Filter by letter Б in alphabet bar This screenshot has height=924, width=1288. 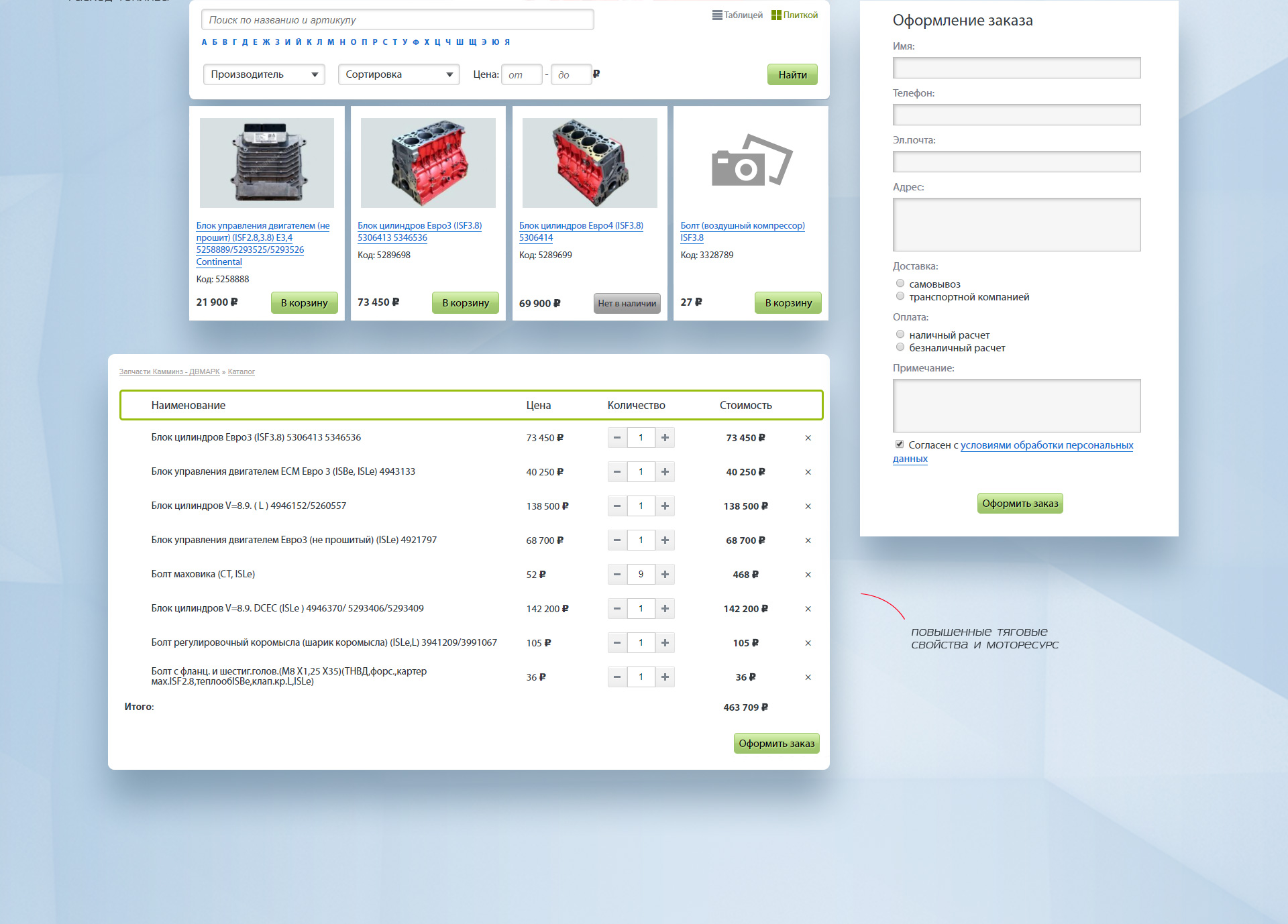click(x=215, y=42)
